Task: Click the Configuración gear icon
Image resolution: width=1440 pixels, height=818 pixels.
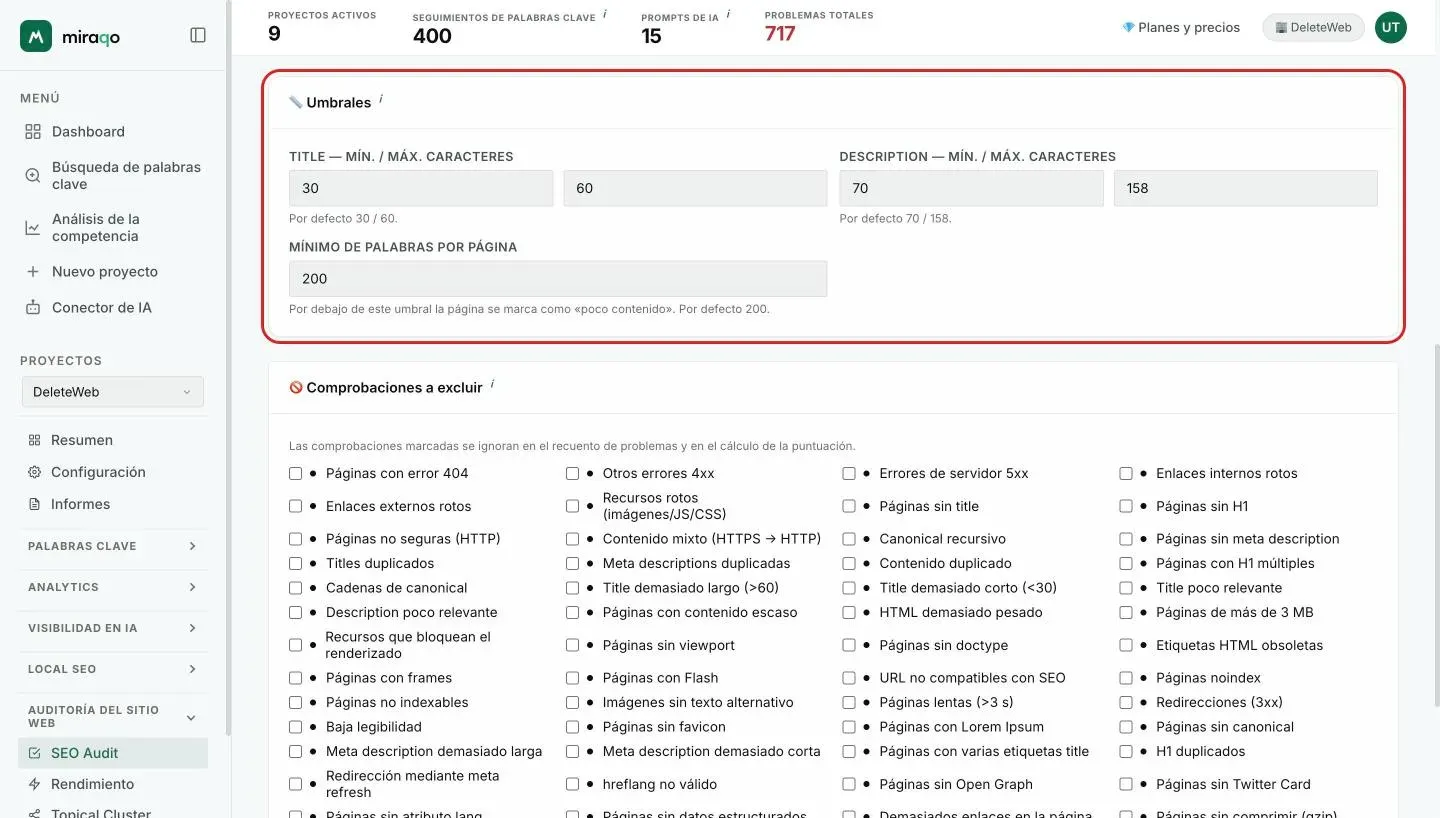Action: coord(35,472)
